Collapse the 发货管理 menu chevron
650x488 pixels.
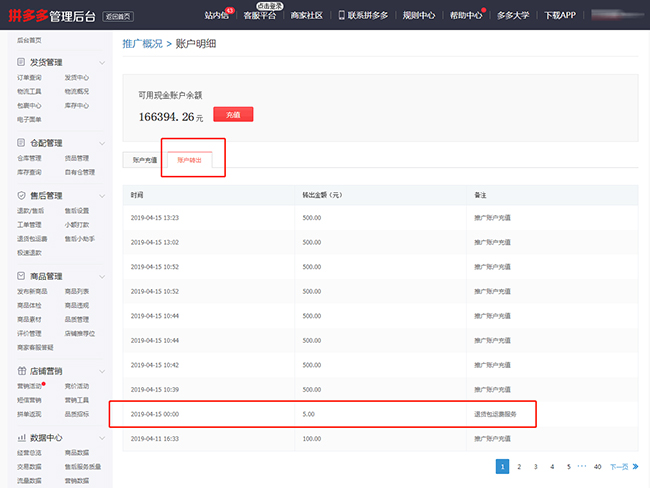102,63
